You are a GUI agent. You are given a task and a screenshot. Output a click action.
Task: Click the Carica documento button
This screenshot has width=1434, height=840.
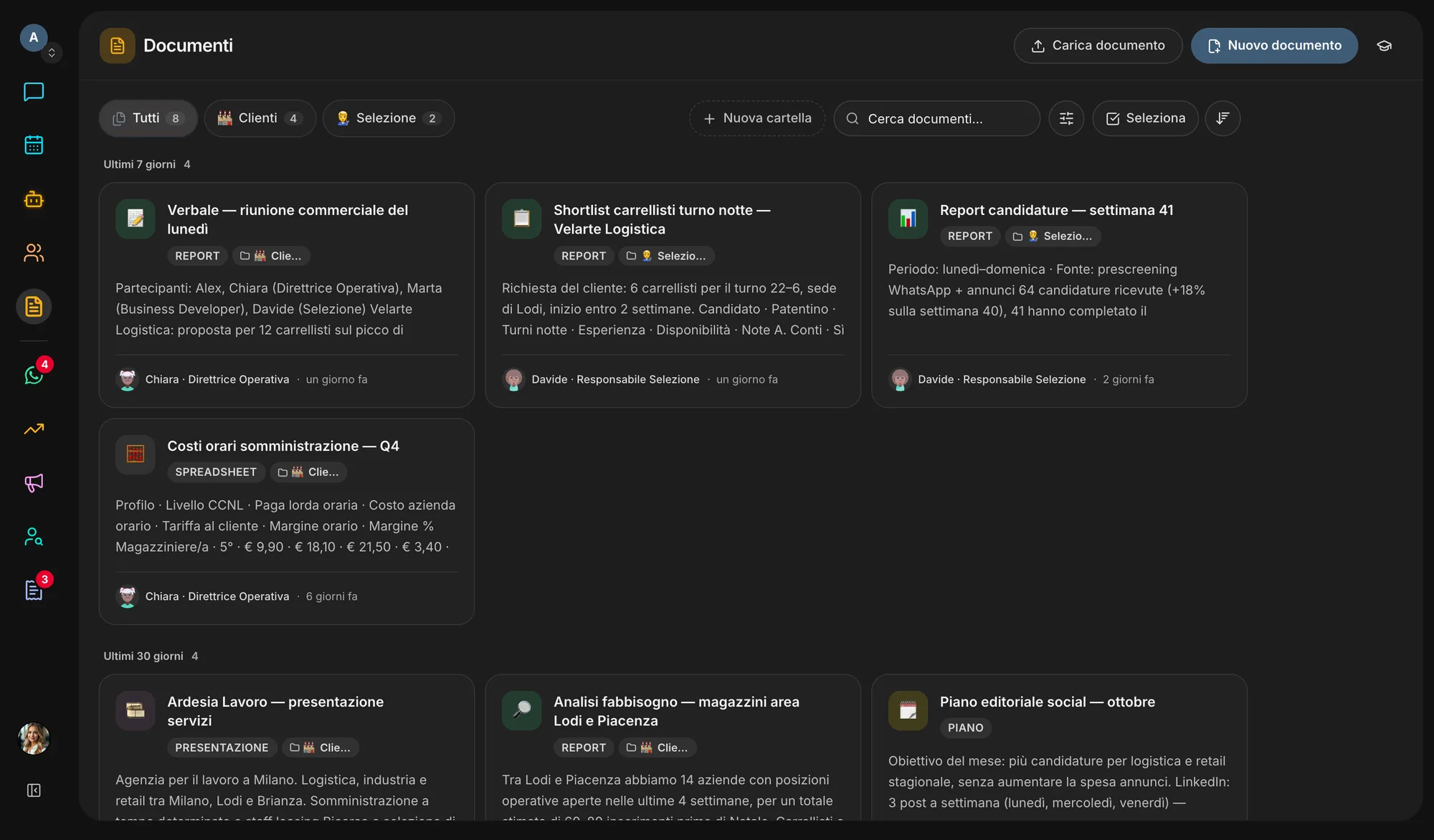[1098, 46]
